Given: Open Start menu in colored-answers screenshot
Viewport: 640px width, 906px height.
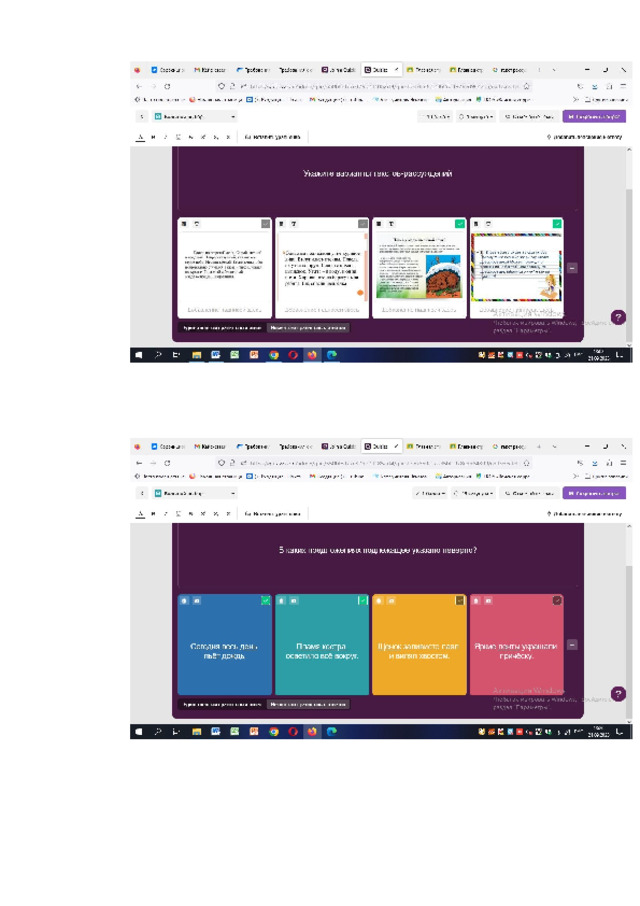Looking at the screenshot, I should [x=138, y=732].
